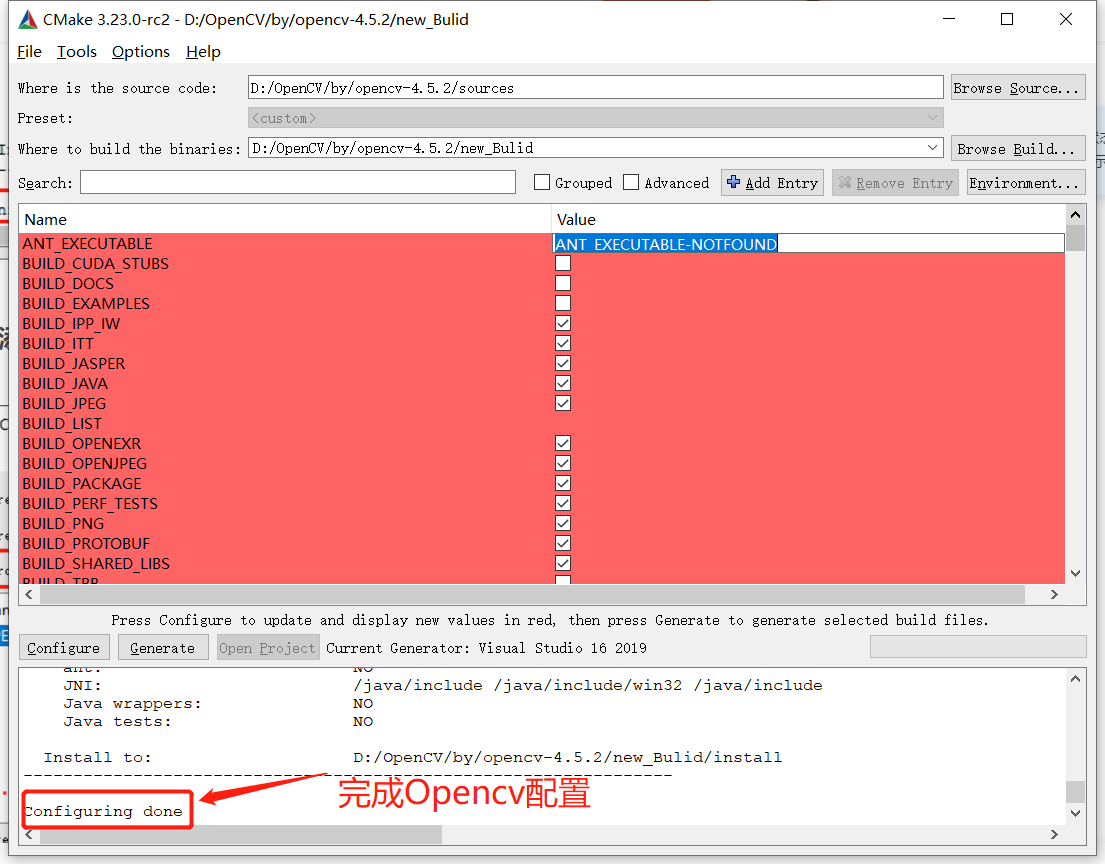Click output log horizontal scroll right arrow
This screenshot has height=864, width=1105.
1054,834
